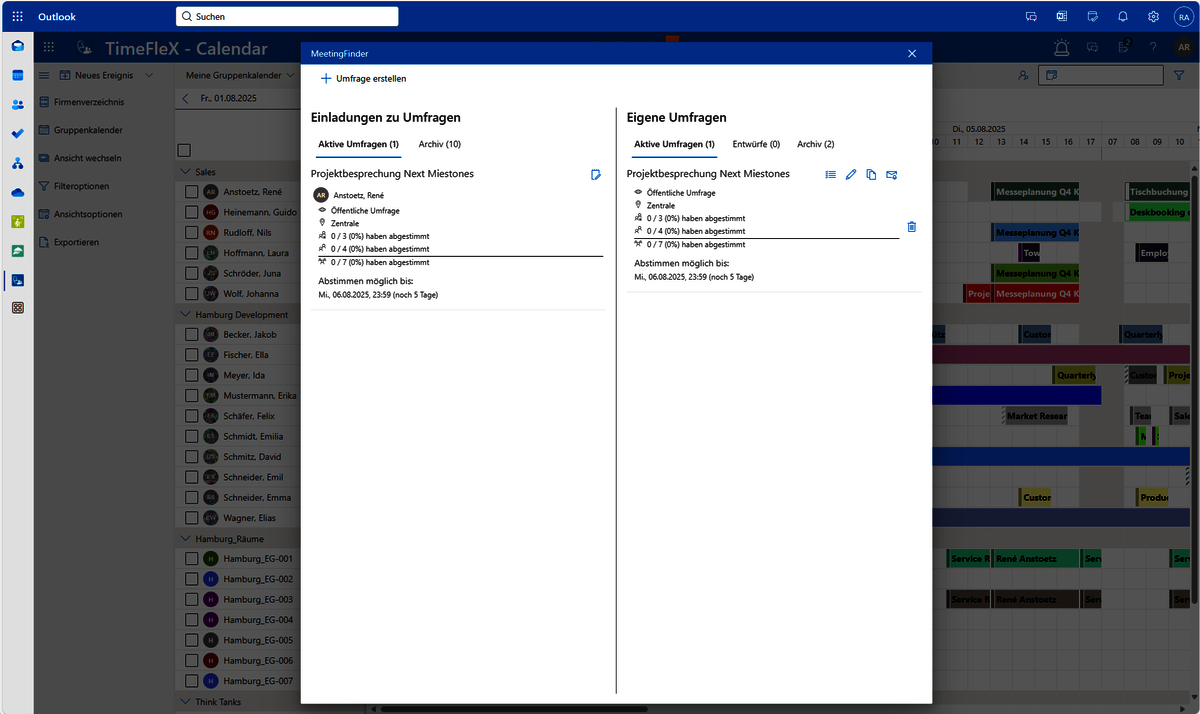Tick checkbox for Becker, Jakob
The image size is (1200, 714).
(x=192, y=334)
